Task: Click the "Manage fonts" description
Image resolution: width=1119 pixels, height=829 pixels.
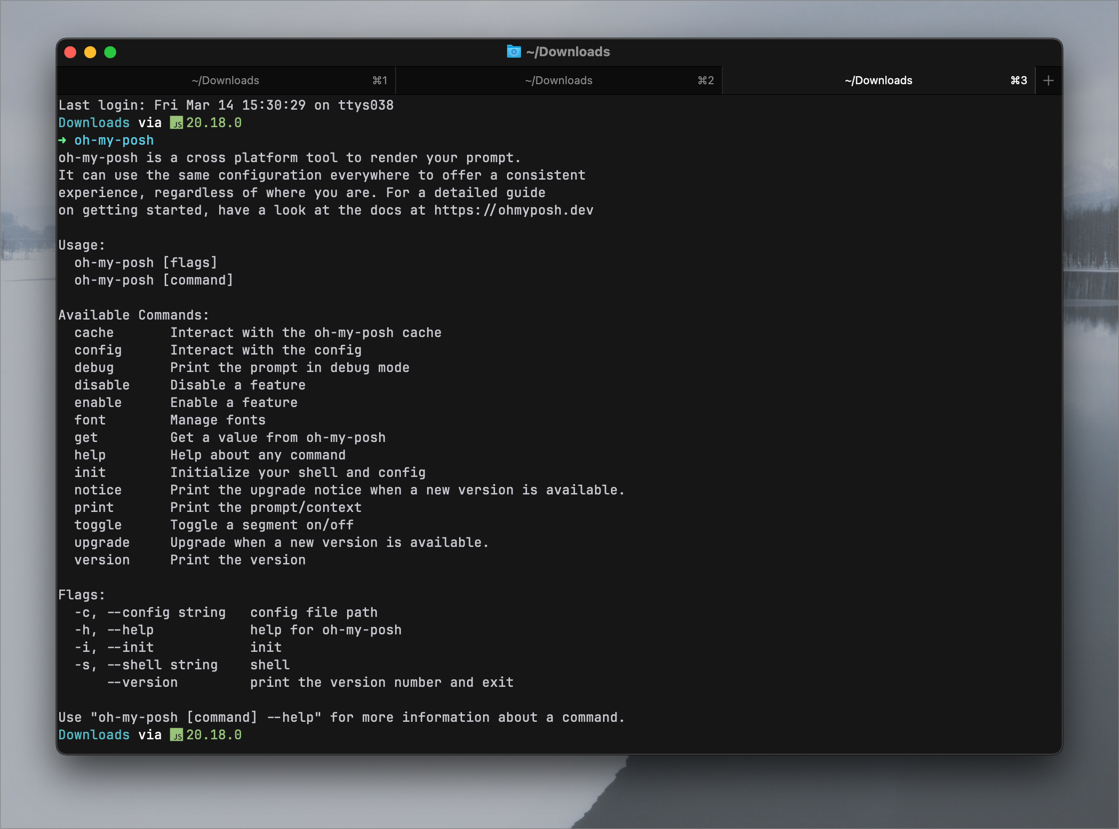Action: (x=218, y=420)
